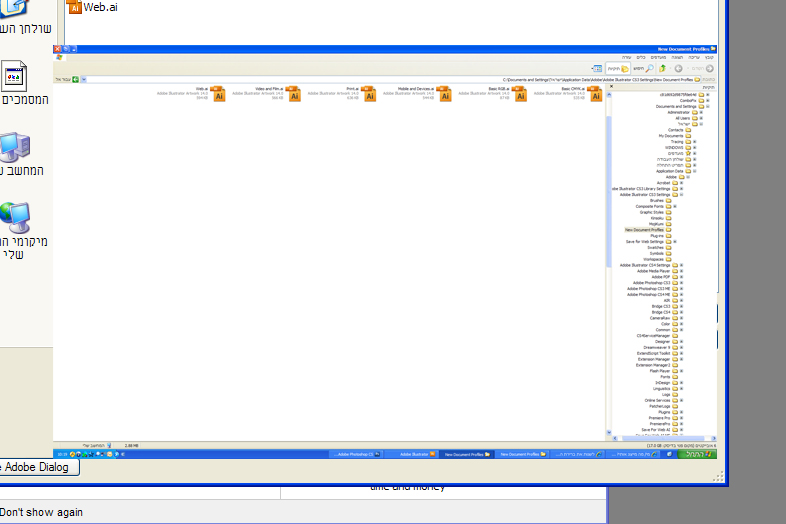The image size is (786, 524).
Task: Select the Web.ai file icon in the file list
Action: 219,94
